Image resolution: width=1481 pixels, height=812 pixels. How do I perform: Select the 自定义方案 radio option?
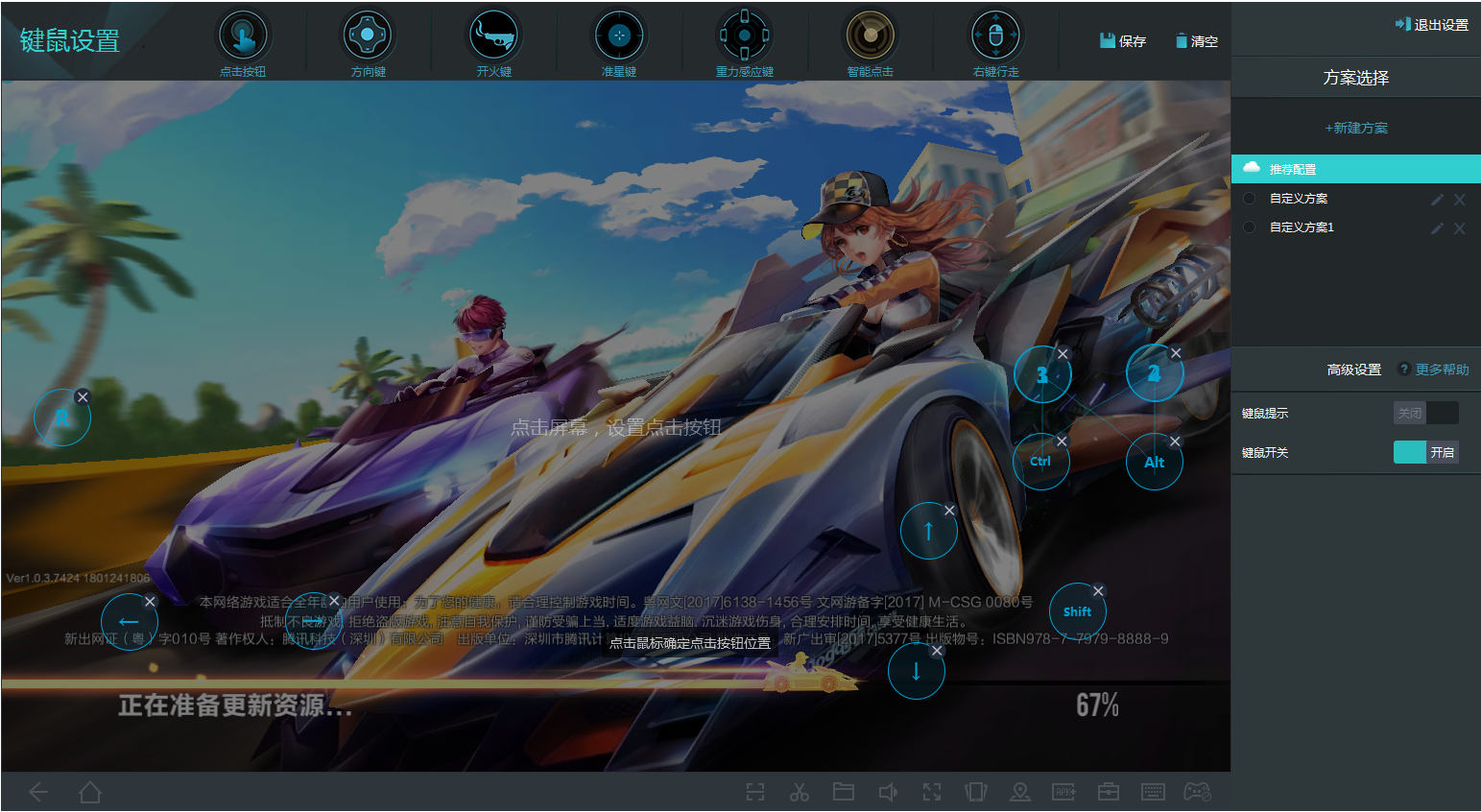(x=1250, y=199)
